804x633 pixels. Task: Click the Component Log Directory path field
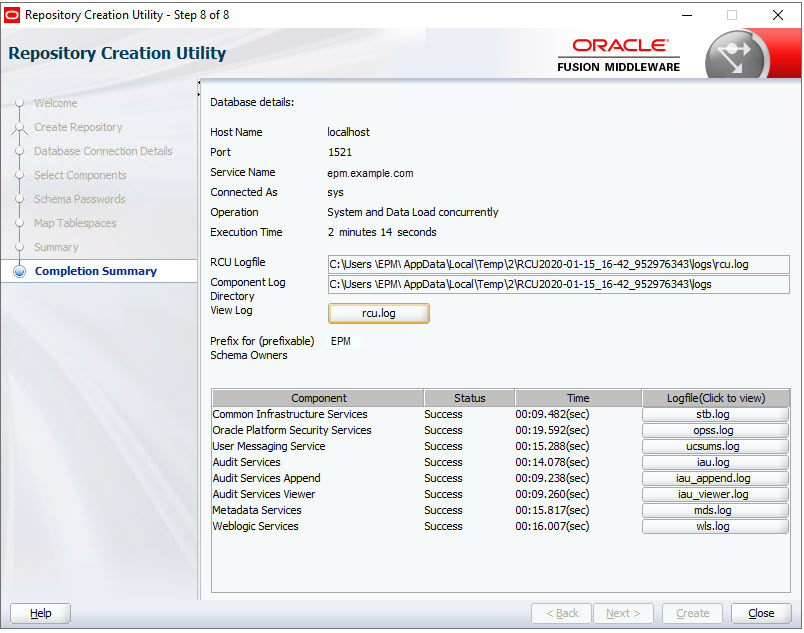pos(558,284)
